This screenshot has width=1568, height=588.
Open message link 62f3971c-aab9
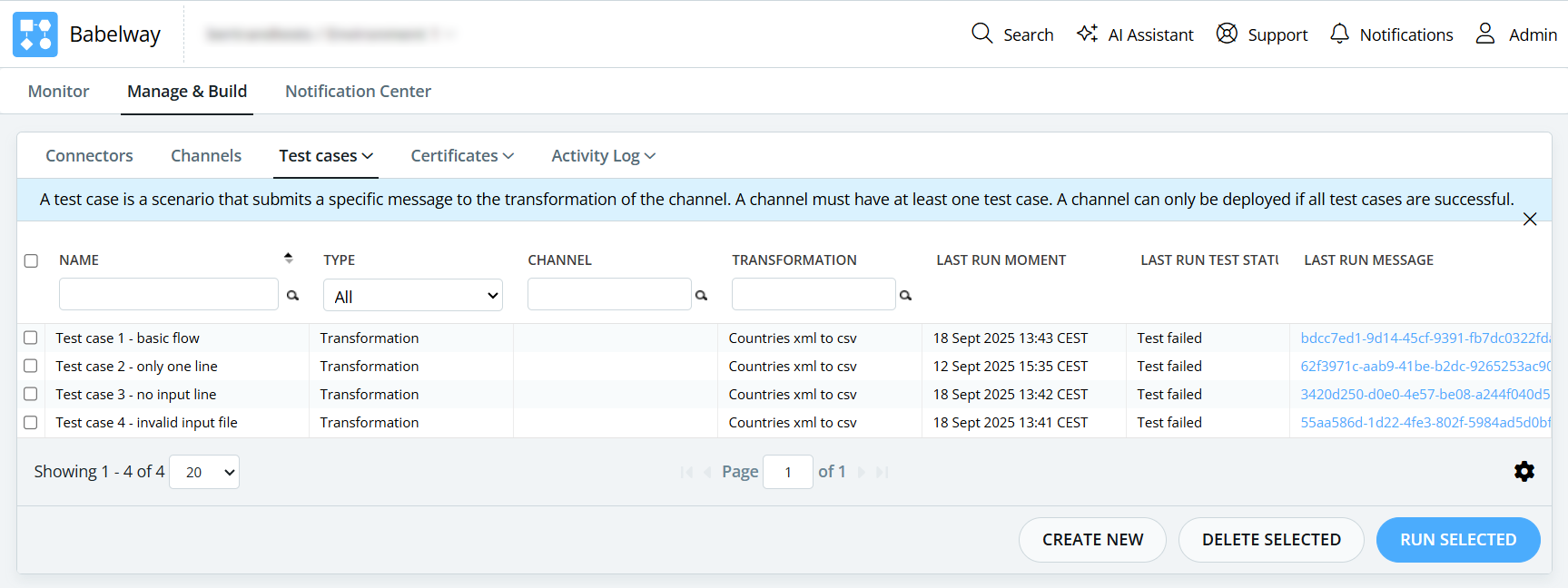click(1425, 366)
